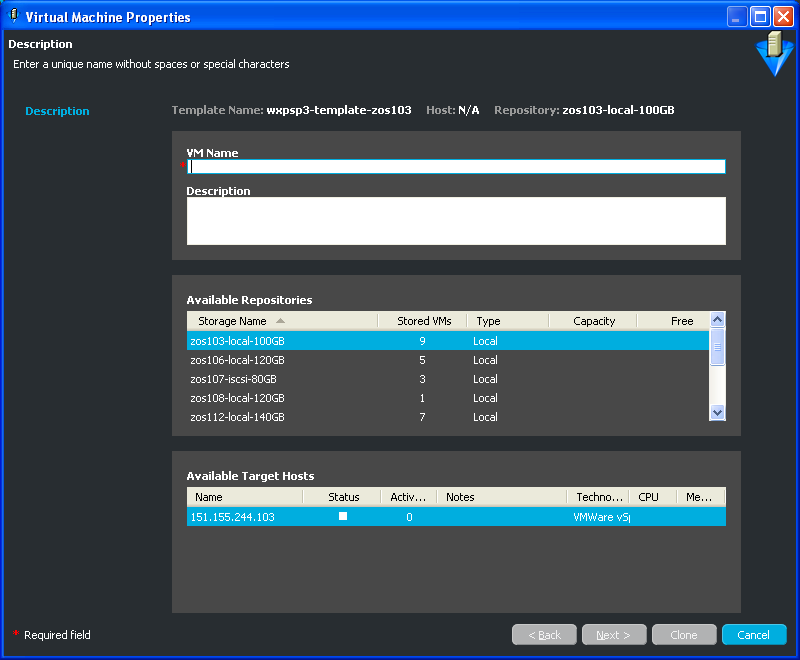Sort repositories by Free column

pyautogui.click(x=673, y=321)
